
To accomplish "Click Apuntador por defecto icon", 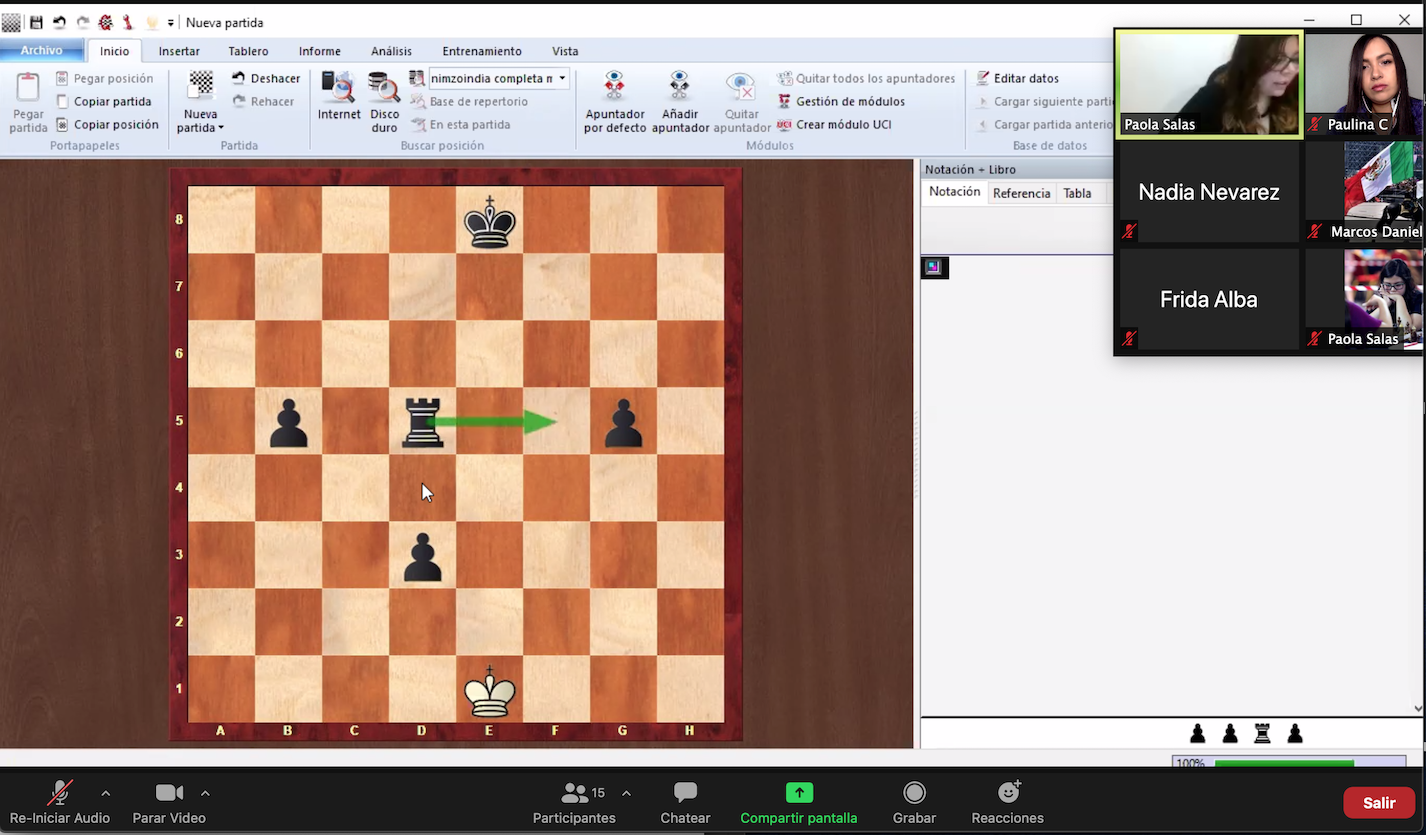I will pyautogui.click(x=615, y=88).
